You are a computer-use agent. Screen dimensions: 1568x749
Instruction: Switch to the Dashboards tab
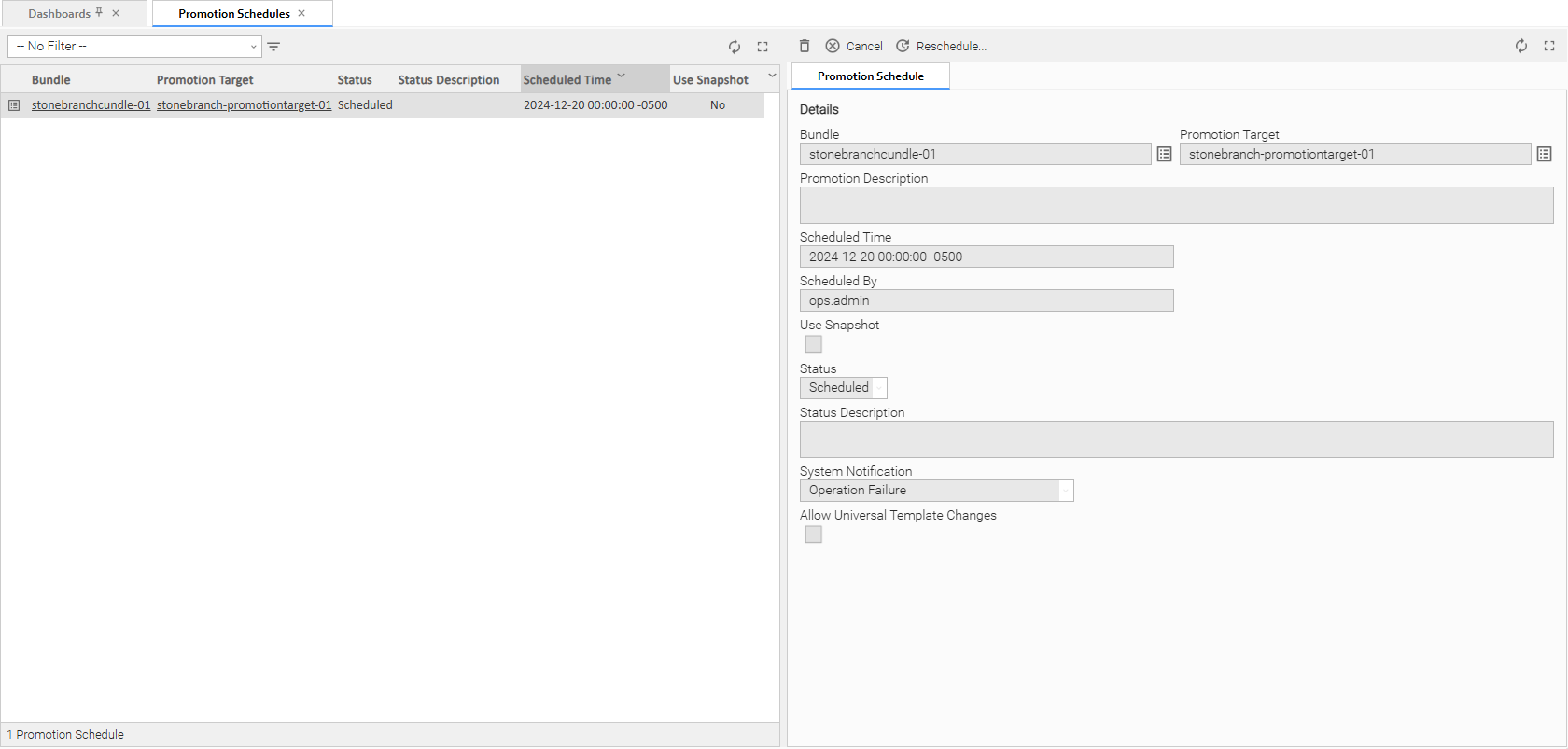[x=59, y=14]
